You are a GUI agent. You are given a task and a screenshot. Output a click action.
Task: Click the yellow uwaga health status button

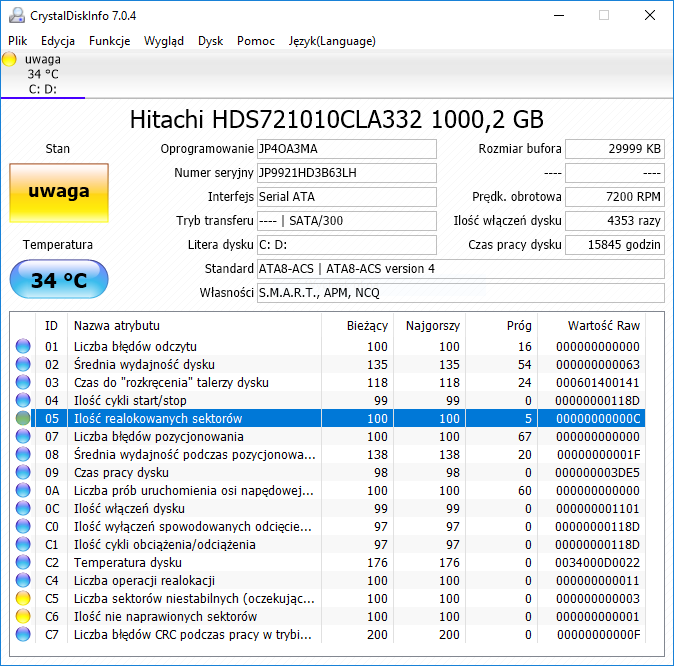coord(59,192)
